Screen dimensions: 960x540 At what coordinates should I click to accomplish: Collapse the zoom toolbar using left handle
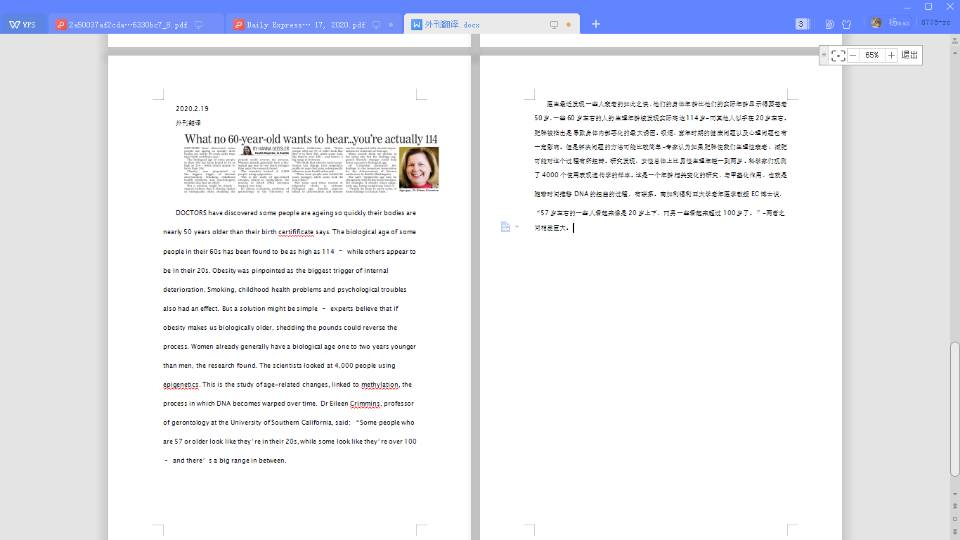click(x=823, y=55)
